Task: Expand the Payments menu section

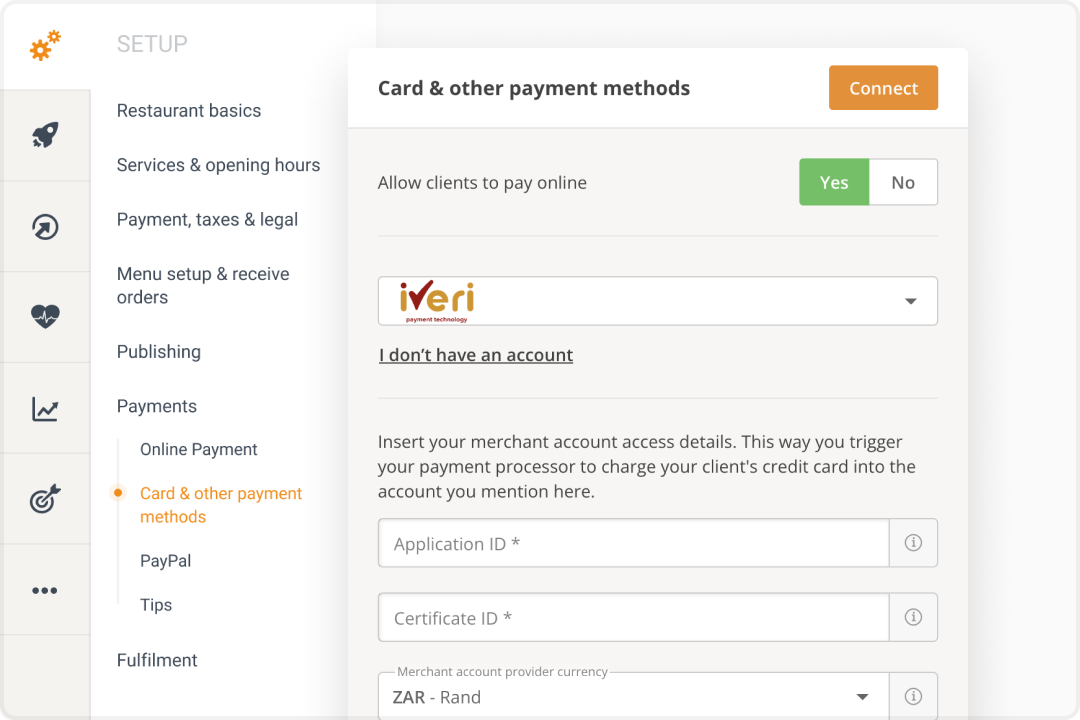Action: click(x=157, y=406)
